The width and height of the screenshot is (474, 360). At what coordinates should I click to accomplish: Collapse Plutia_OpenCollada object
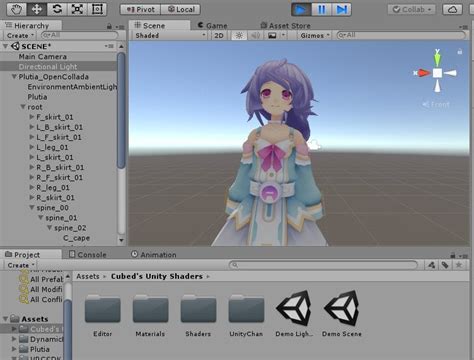[x=14, y=77]
